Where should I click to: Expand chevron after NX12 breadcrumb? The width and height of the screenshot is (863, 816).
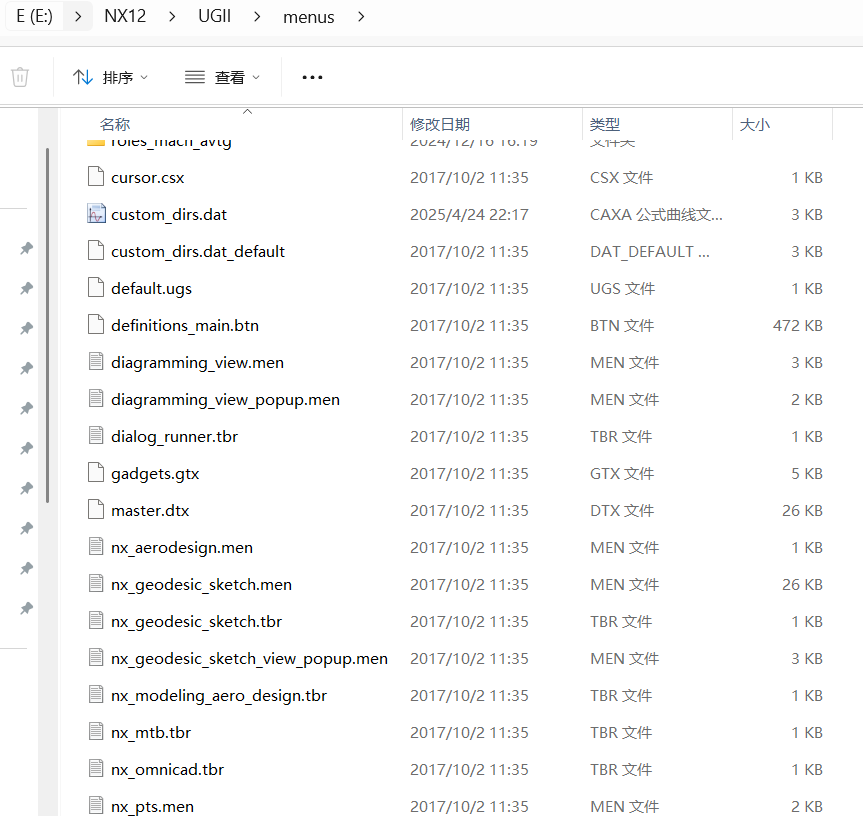pyautogui.click(x=172, y=17)
